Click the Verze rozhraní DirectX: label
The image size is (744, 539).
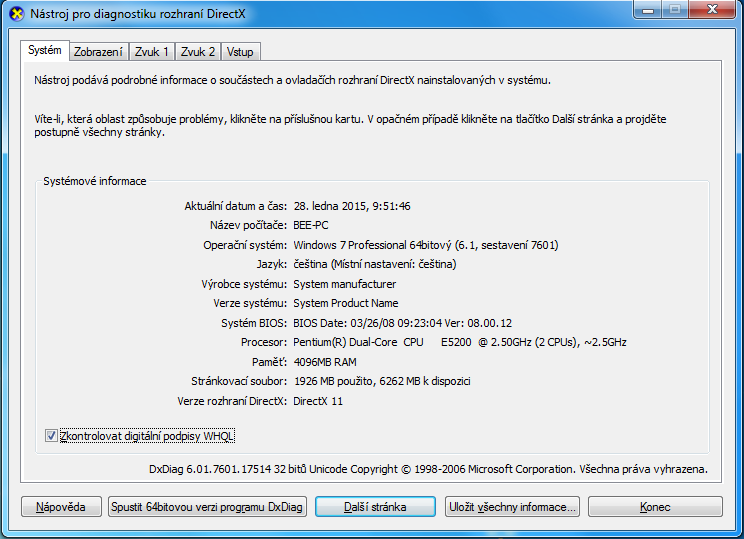[x=232, y=401]
